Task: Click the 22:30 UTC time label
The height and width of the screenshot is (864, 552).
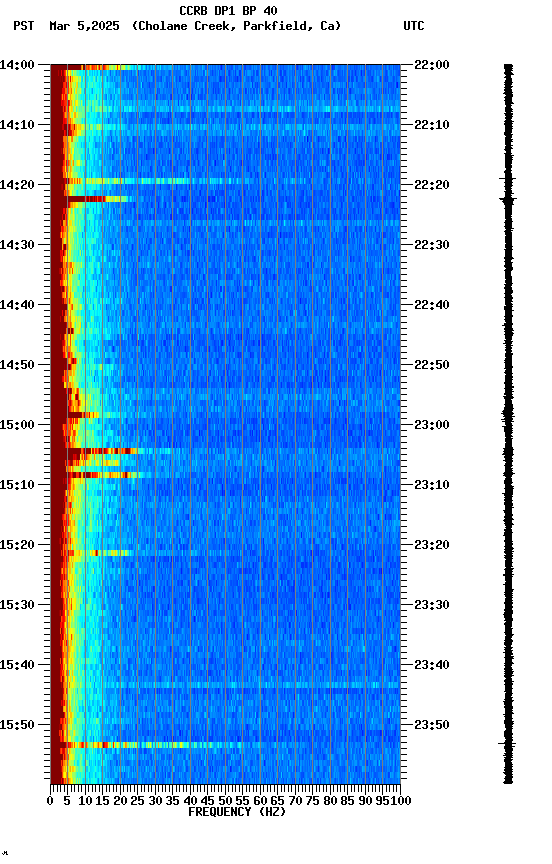Action: [x=432, y=245]
